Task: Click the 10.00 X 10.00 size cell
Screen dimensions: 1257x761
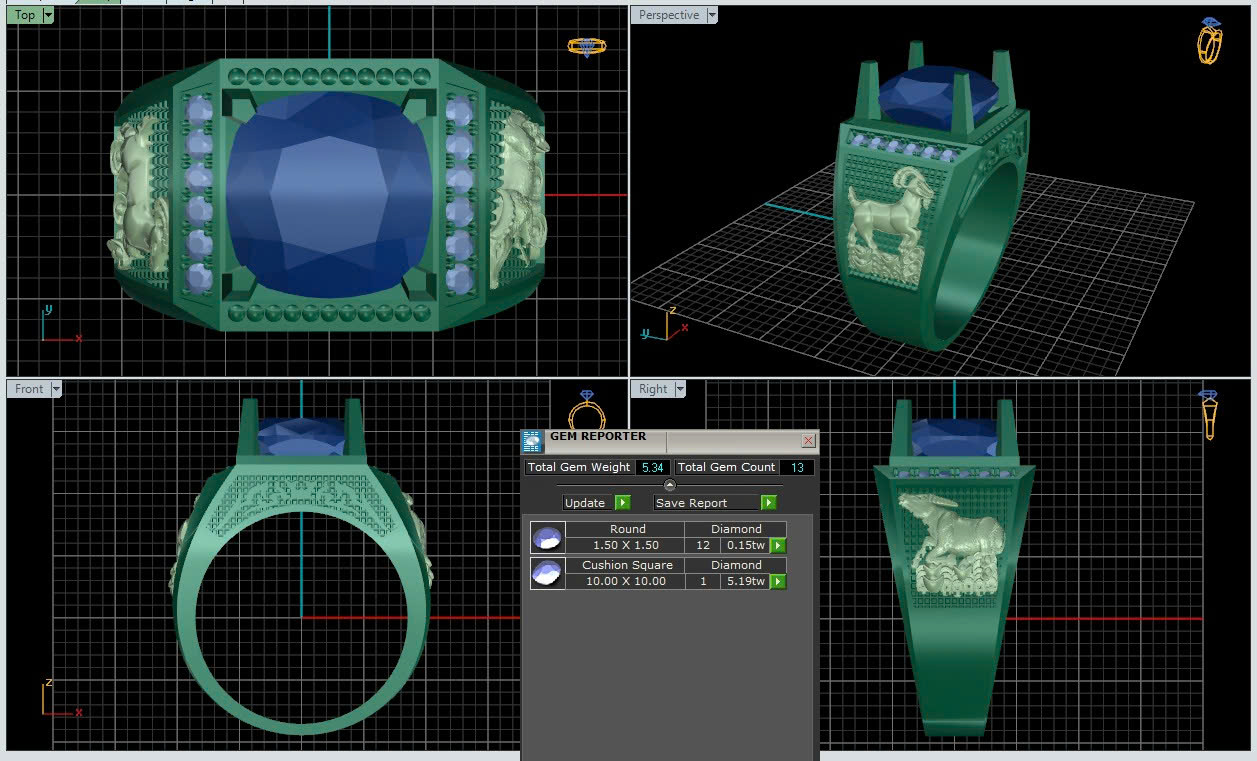Action: click(626, 582)
